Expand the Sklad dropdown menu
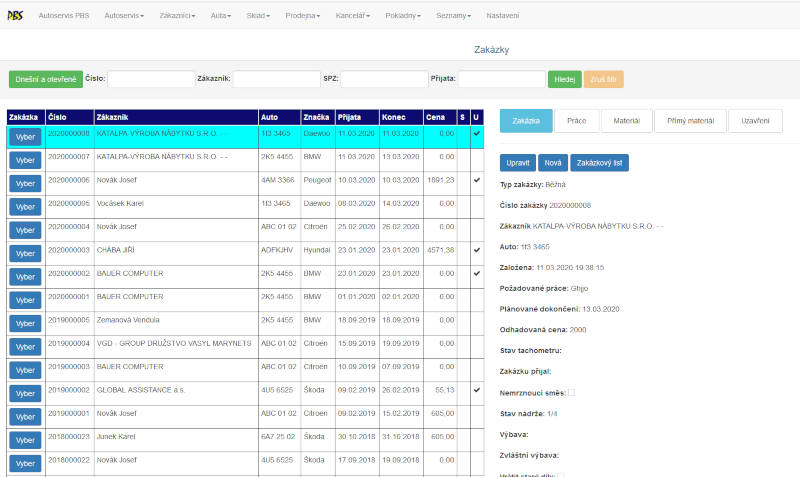The width and height of the screenshot is (800, 477). pyautogui.click(x=258, y=16)
